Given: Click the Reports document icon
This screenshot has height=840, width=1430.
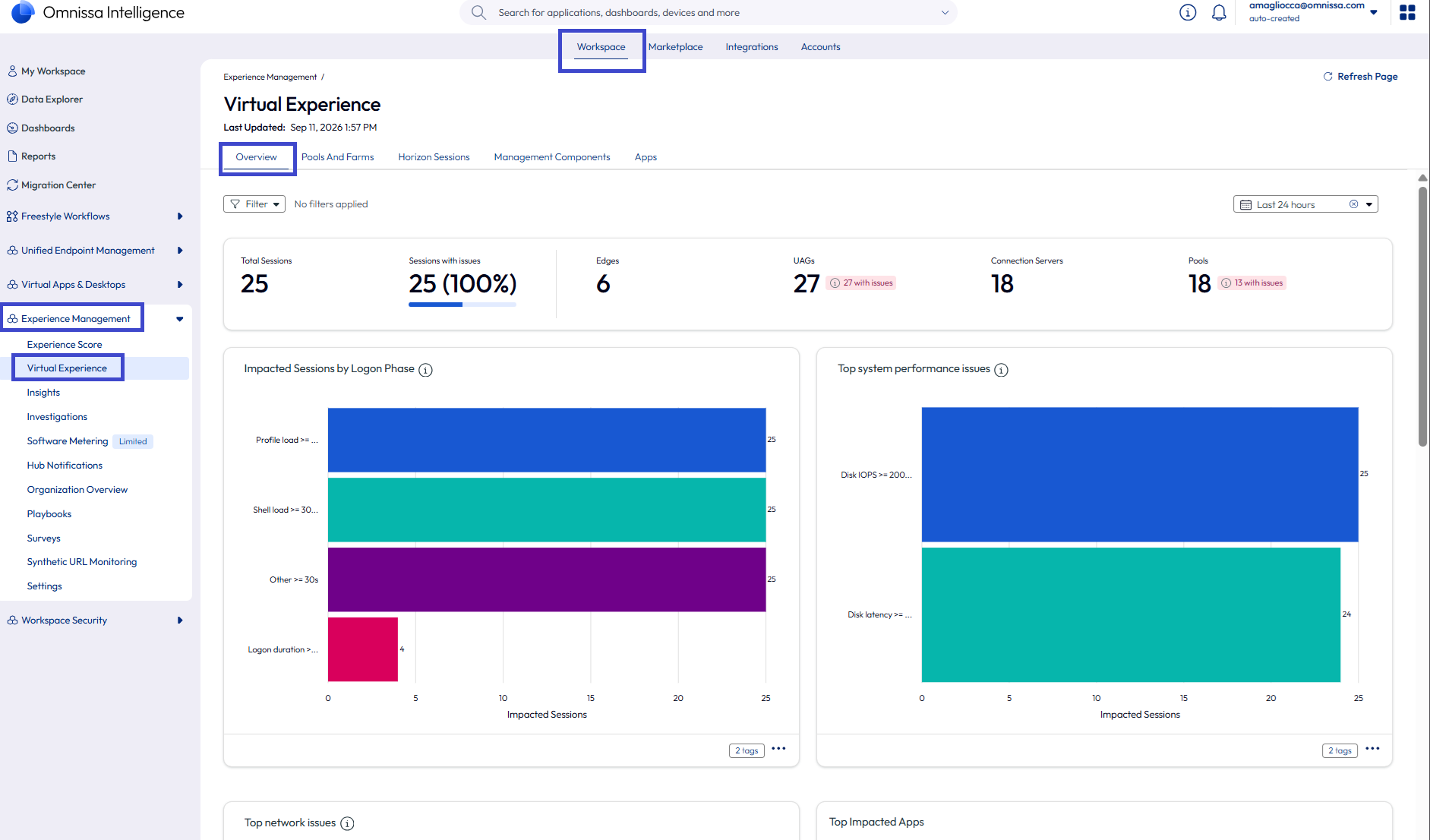Looking at the screenshot, I should click(12, 156).
